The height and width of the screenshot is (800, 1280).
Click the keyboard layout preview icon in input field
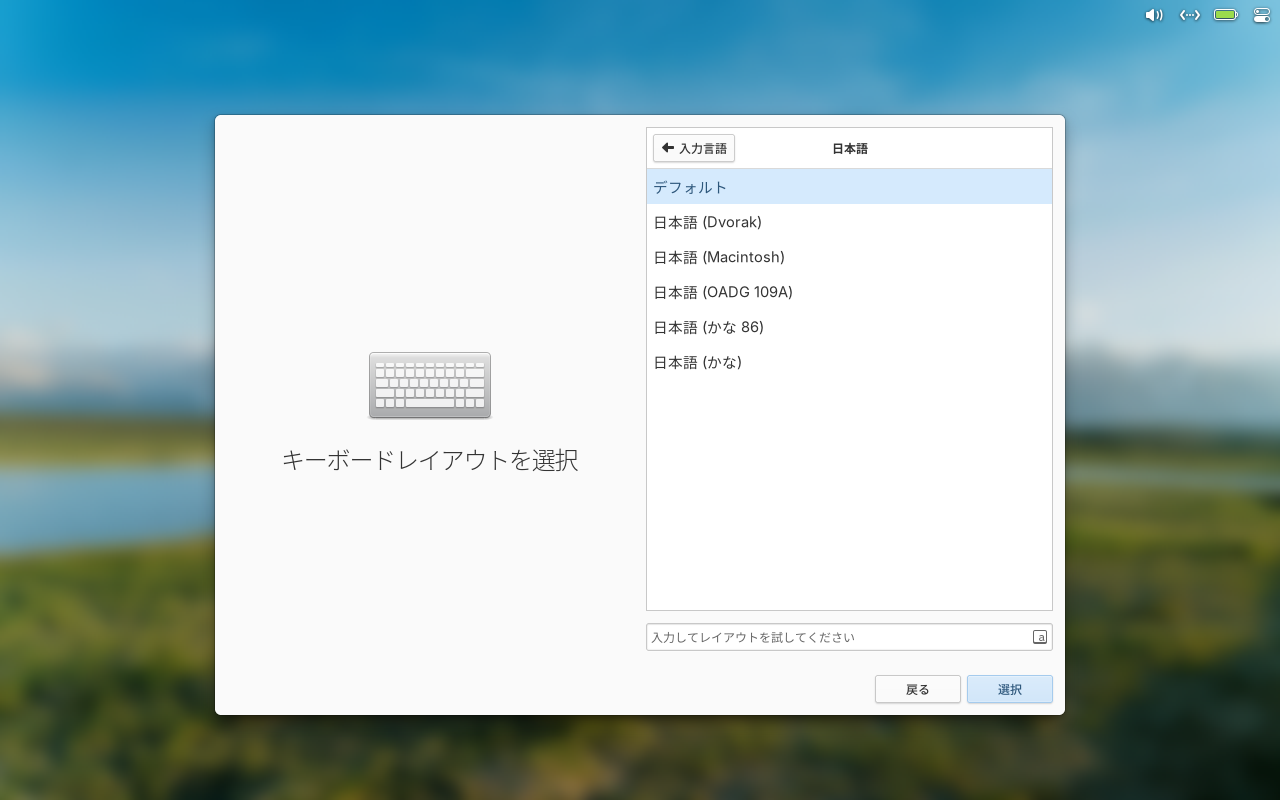pyautogui.click(x=1040, y=637)
